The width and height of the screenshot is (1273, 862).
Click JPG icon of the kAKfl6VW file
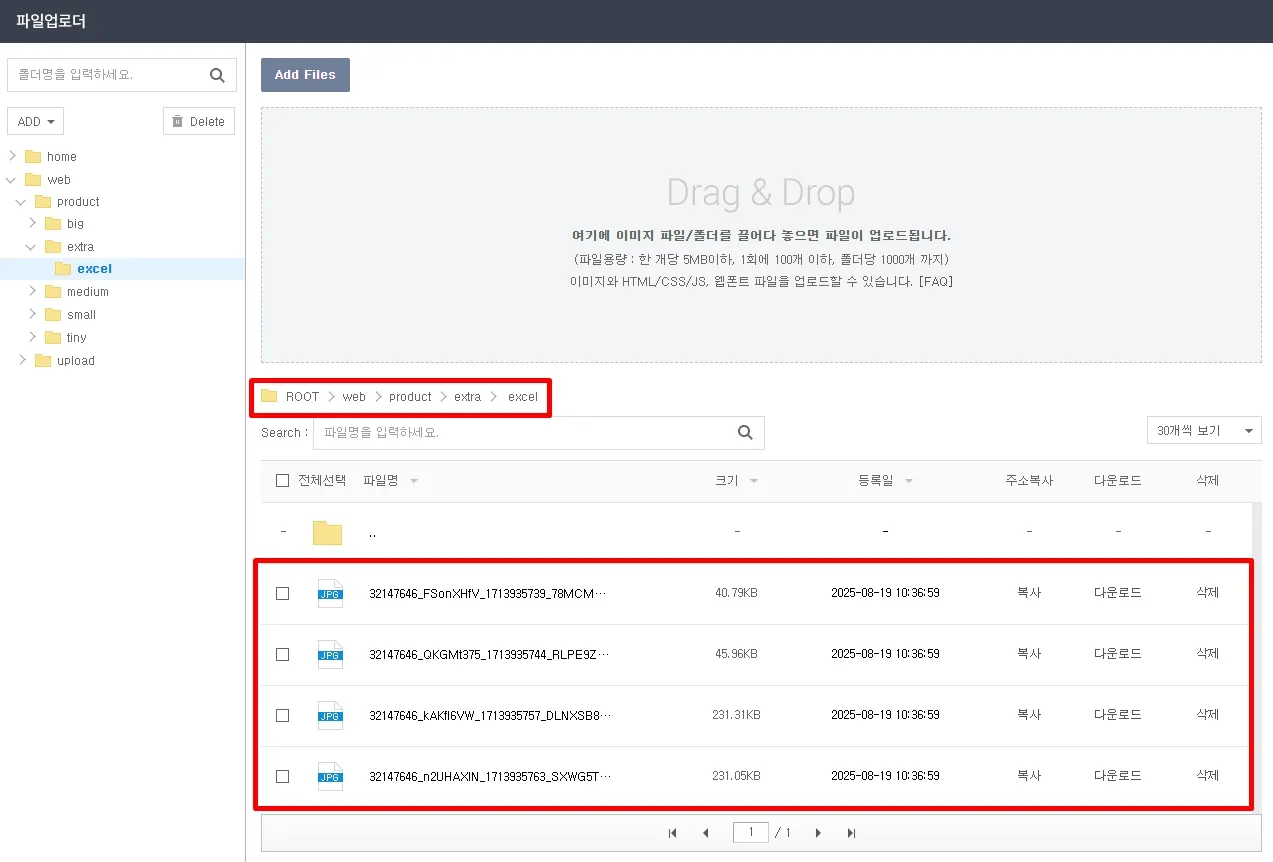330,715
